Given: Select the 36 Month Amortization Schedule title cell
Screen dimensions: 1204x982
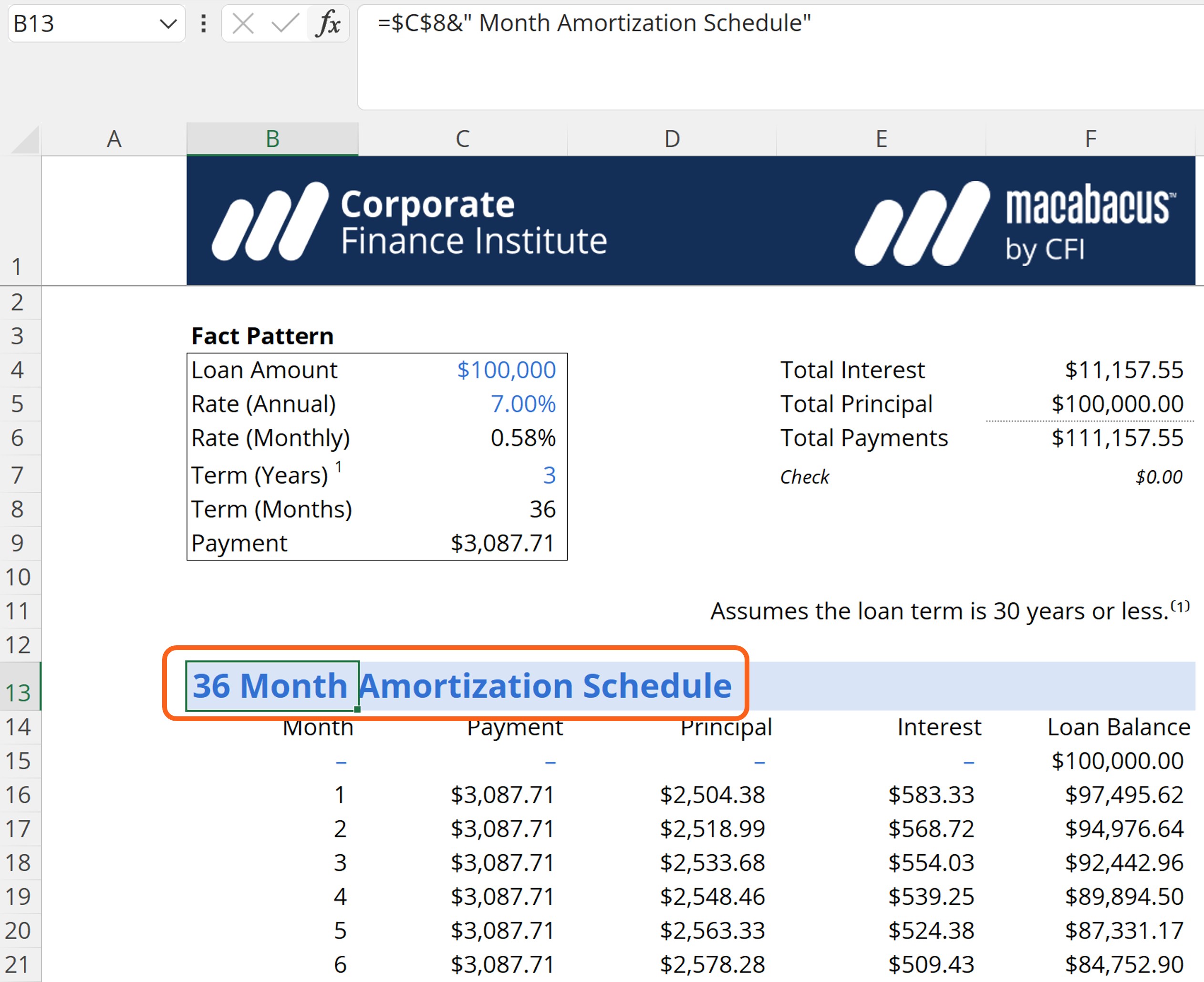Looking at the screenshot, I should click(271, 686).
